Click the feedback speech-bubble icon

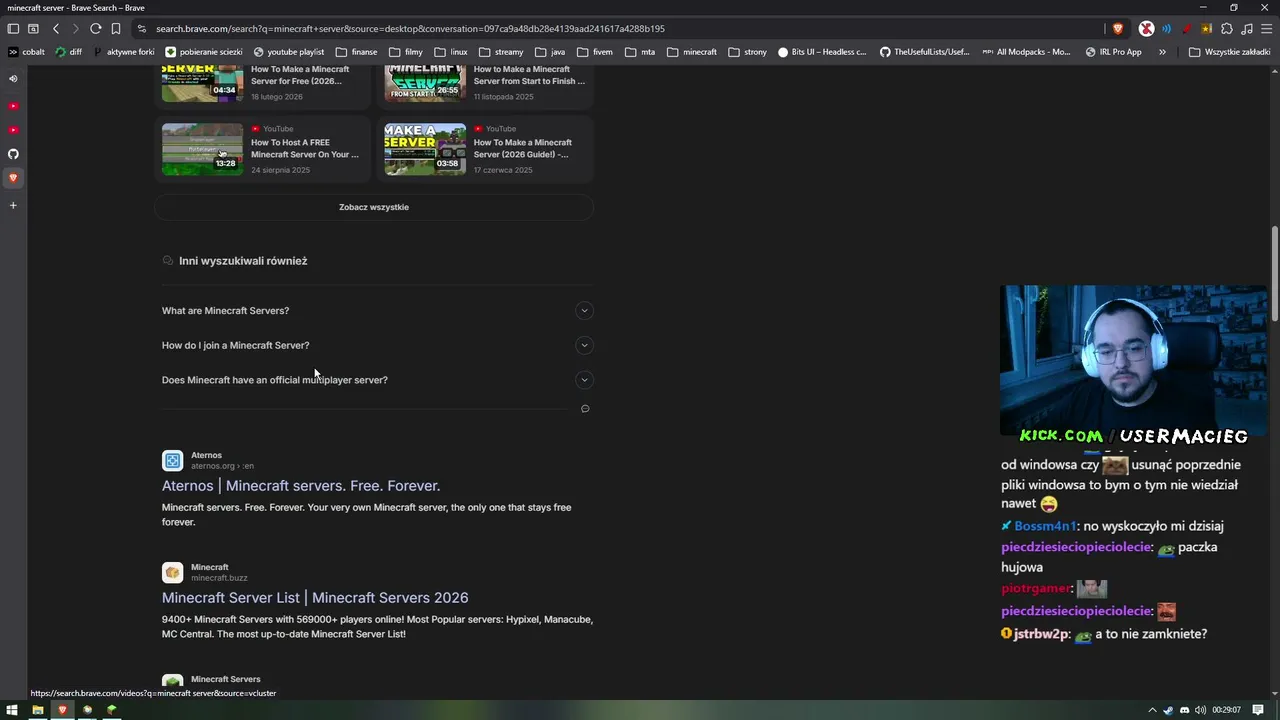(x=585, y=408)
